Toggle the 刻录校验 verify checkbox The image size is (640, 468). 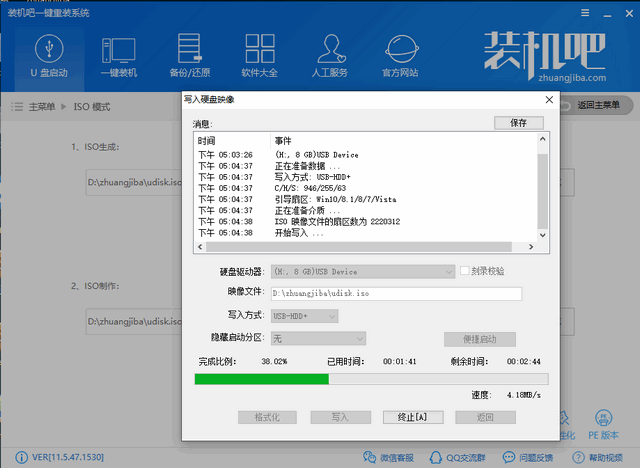click(x=465, y=271)
